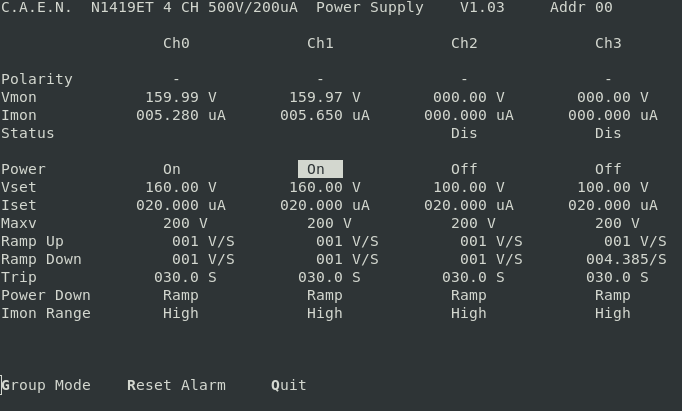Click the Vset row label

click(19, 187)
